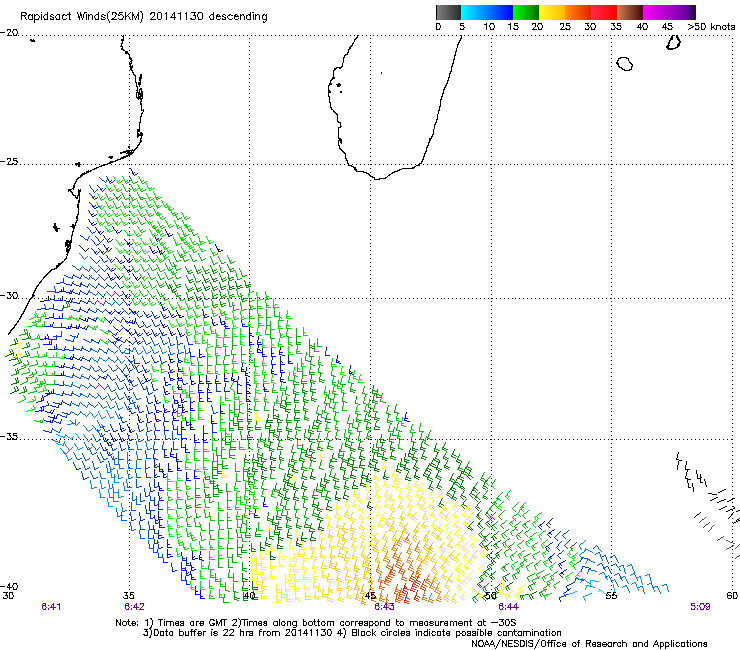Viewport: 740px width, 650px height.
Task: Click the brown 35-40 knots color segment
Action: coord(630,12)
